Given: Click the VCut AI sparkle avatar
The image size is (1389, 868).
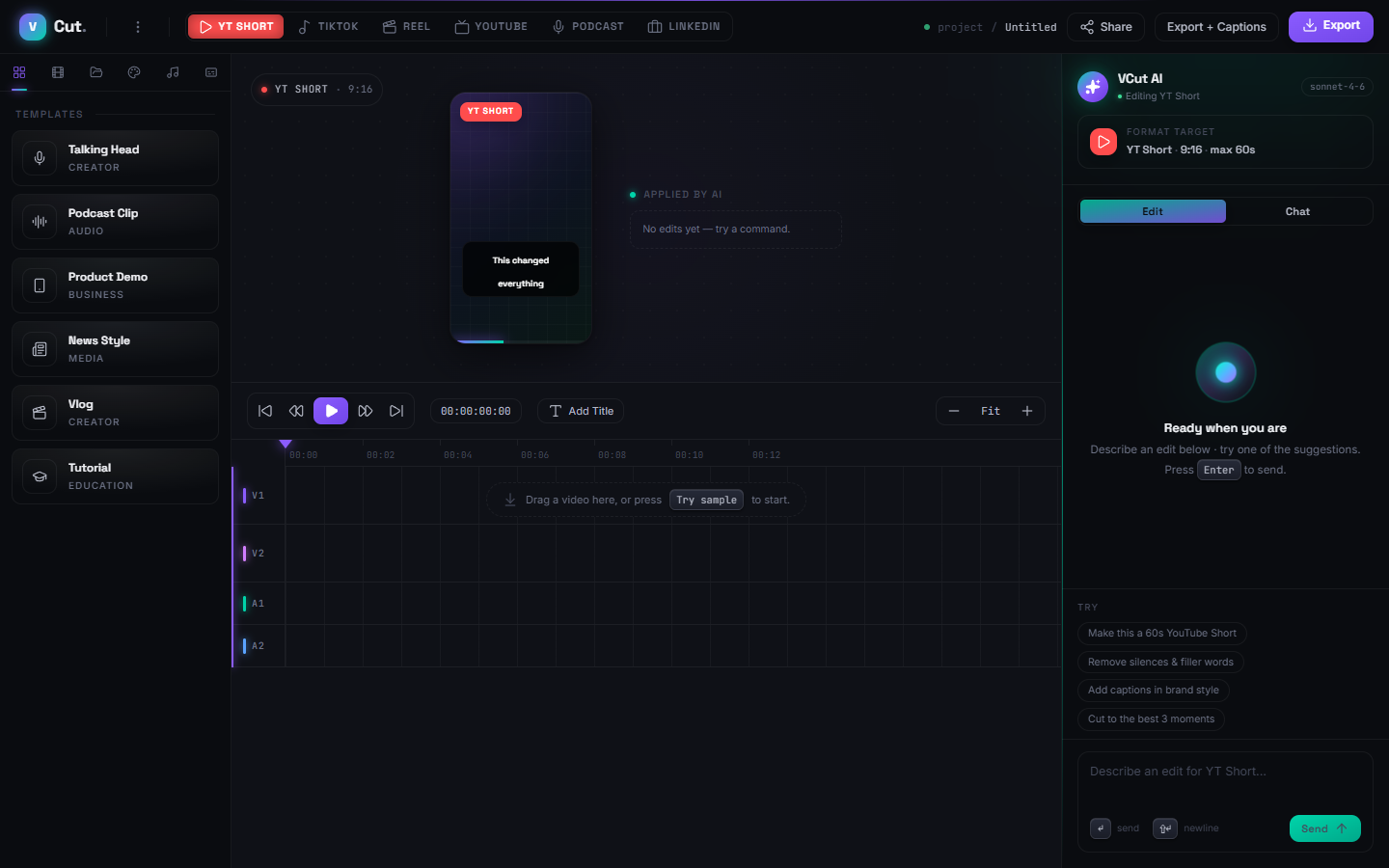Looking at the screenshot, I should coord(1093,87).
